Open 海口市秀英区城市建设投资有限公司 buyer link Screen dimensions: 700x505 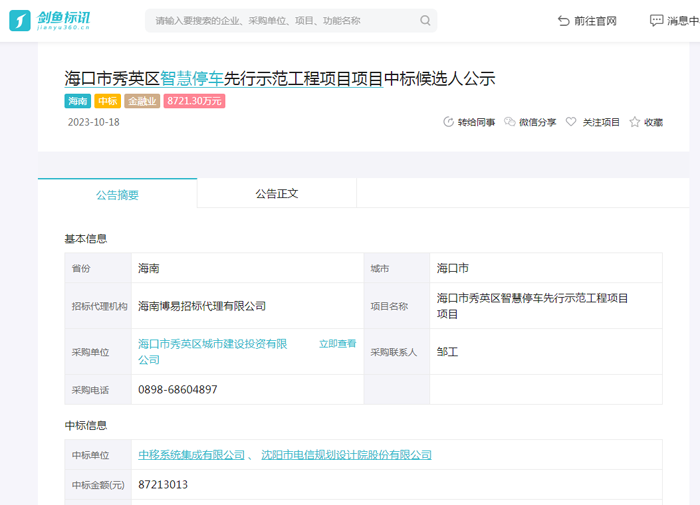coord(212,352)
